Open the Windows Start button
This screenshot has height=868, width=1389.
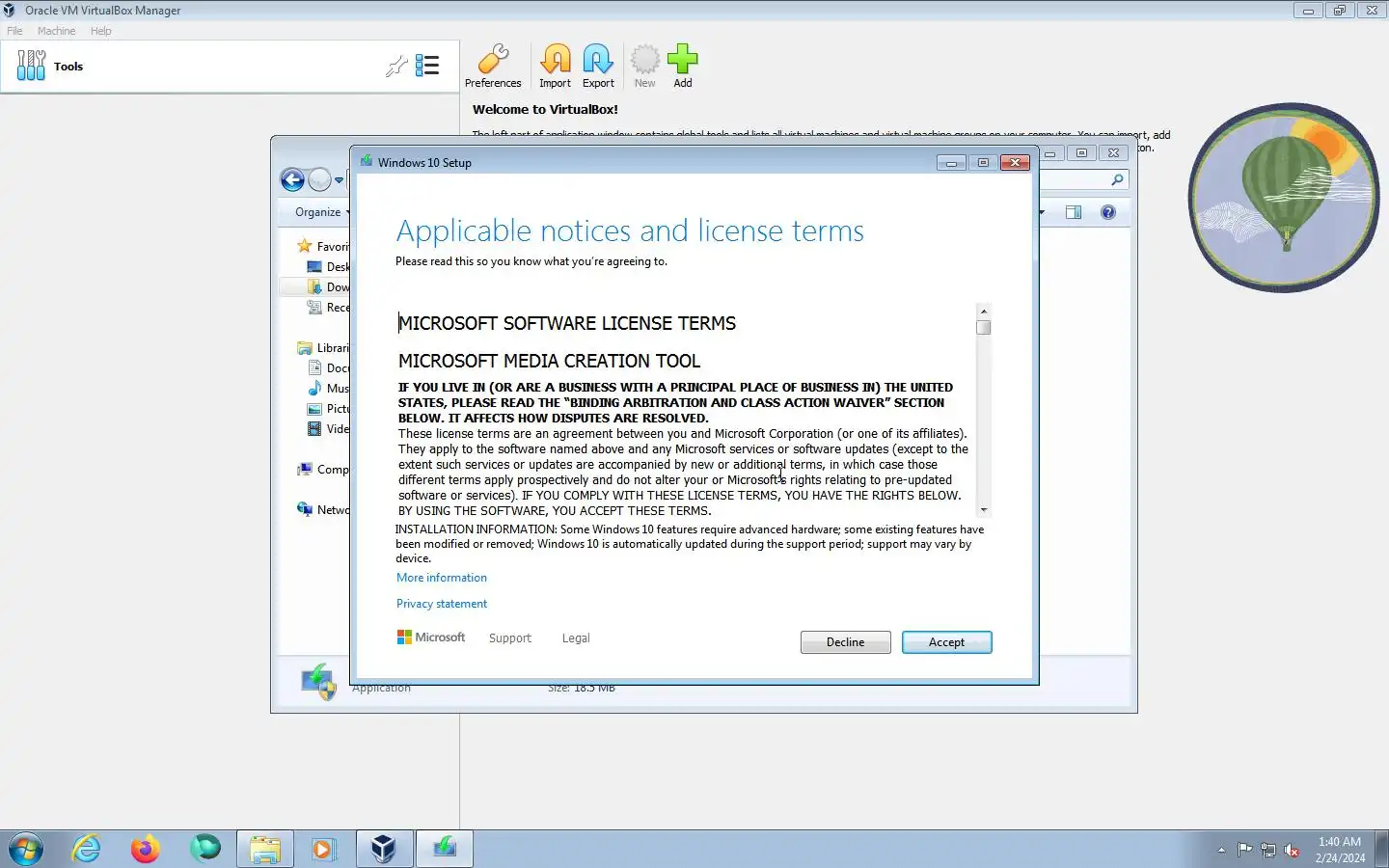(26, 849)
